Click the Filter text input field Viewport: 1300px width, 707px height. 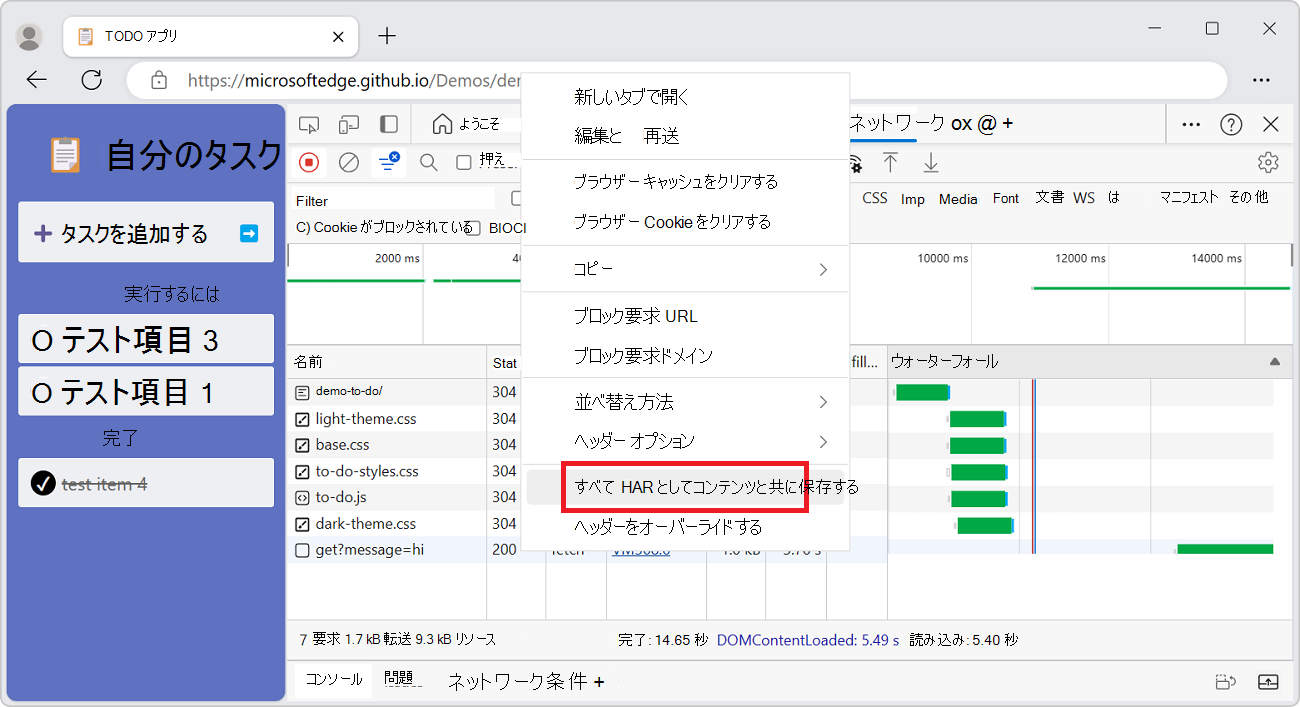392,201
